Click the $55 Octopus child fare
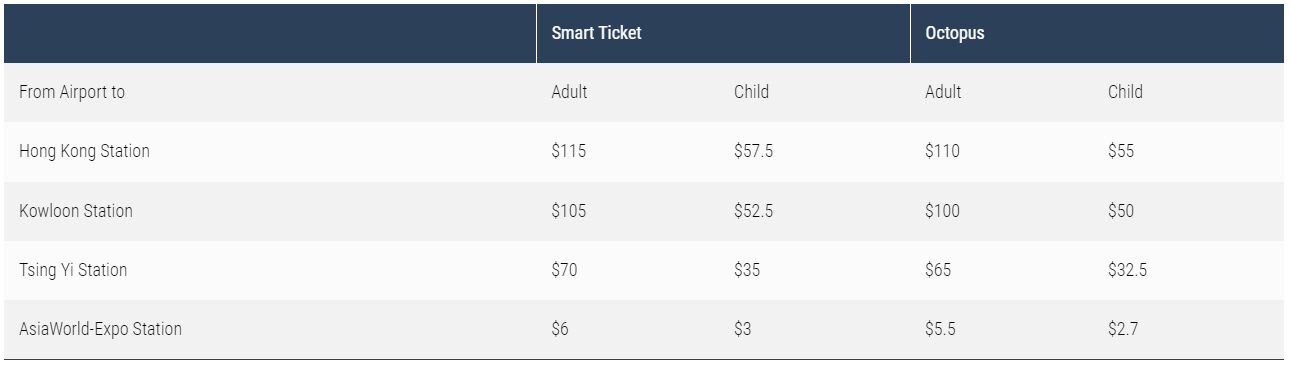The height and width of the screenshot is (369, 1290). point(1121,151)
